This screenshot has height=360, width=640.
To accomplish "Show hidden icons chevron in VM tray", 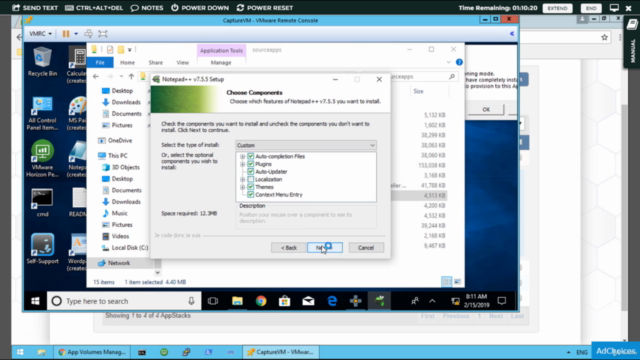I will pos(432,301).
